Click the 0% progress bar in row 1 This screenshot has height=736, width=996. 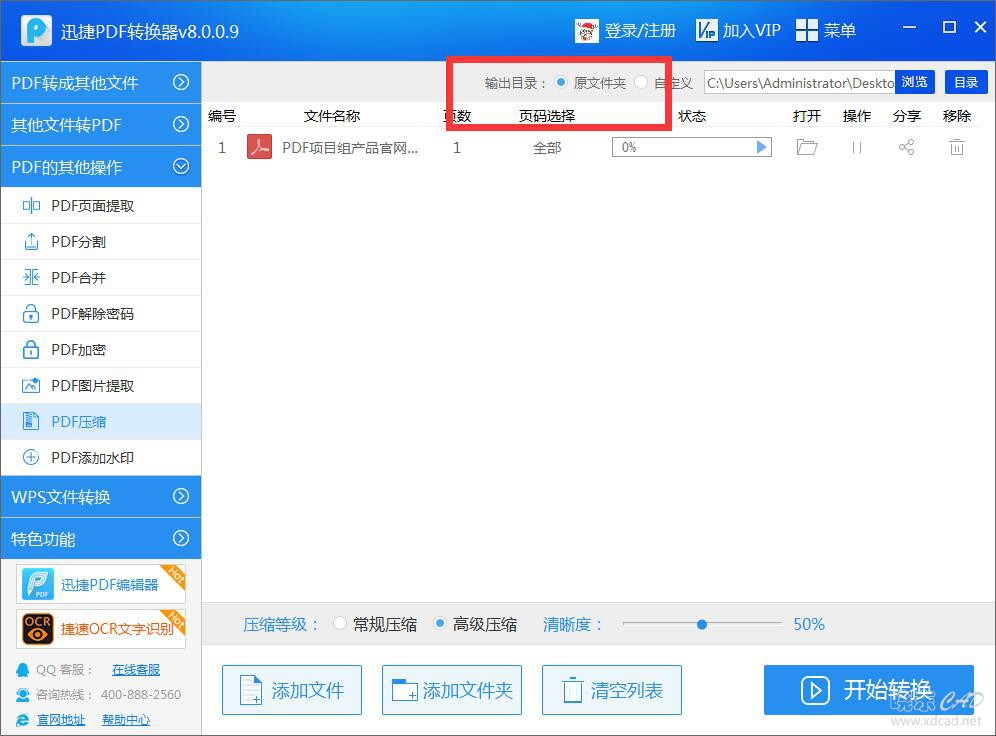tap(692, 147)
